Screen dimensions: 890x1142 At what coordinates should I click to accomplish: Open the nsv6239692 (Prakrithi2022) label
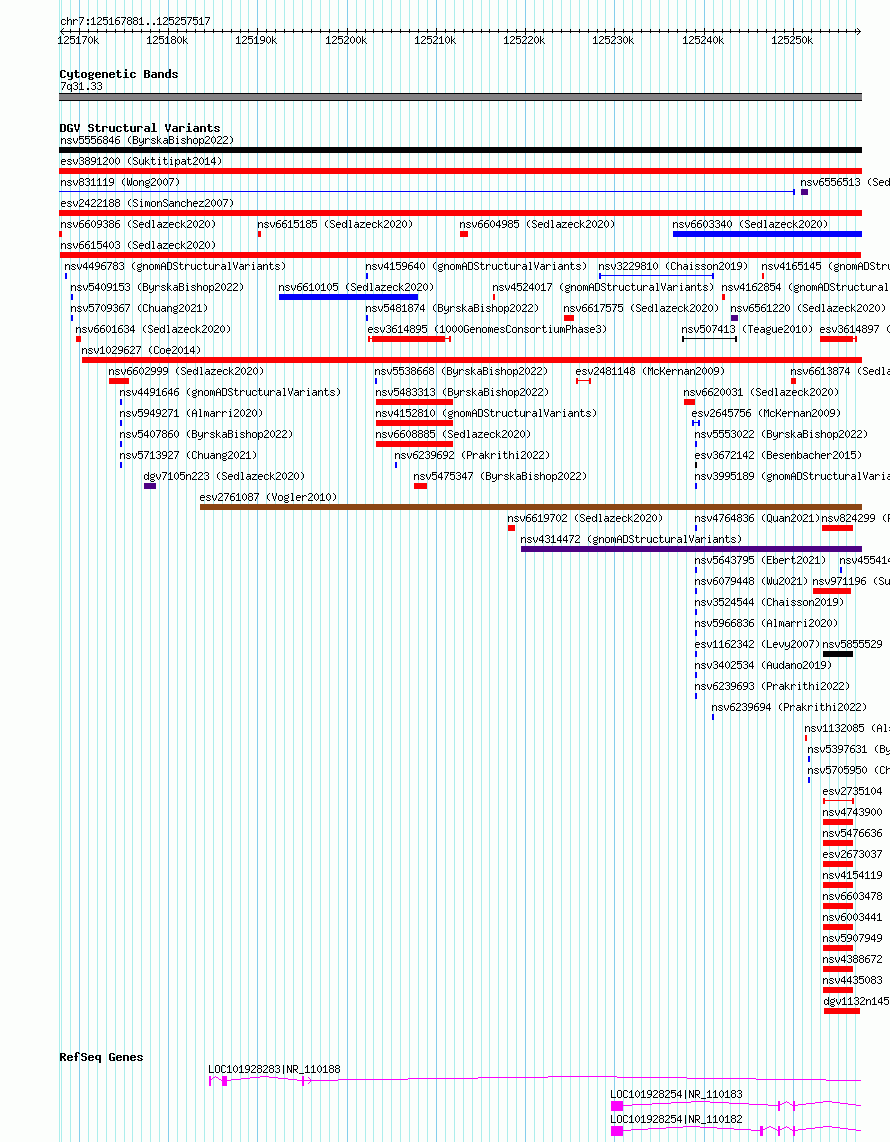click(x=472, y=456)
